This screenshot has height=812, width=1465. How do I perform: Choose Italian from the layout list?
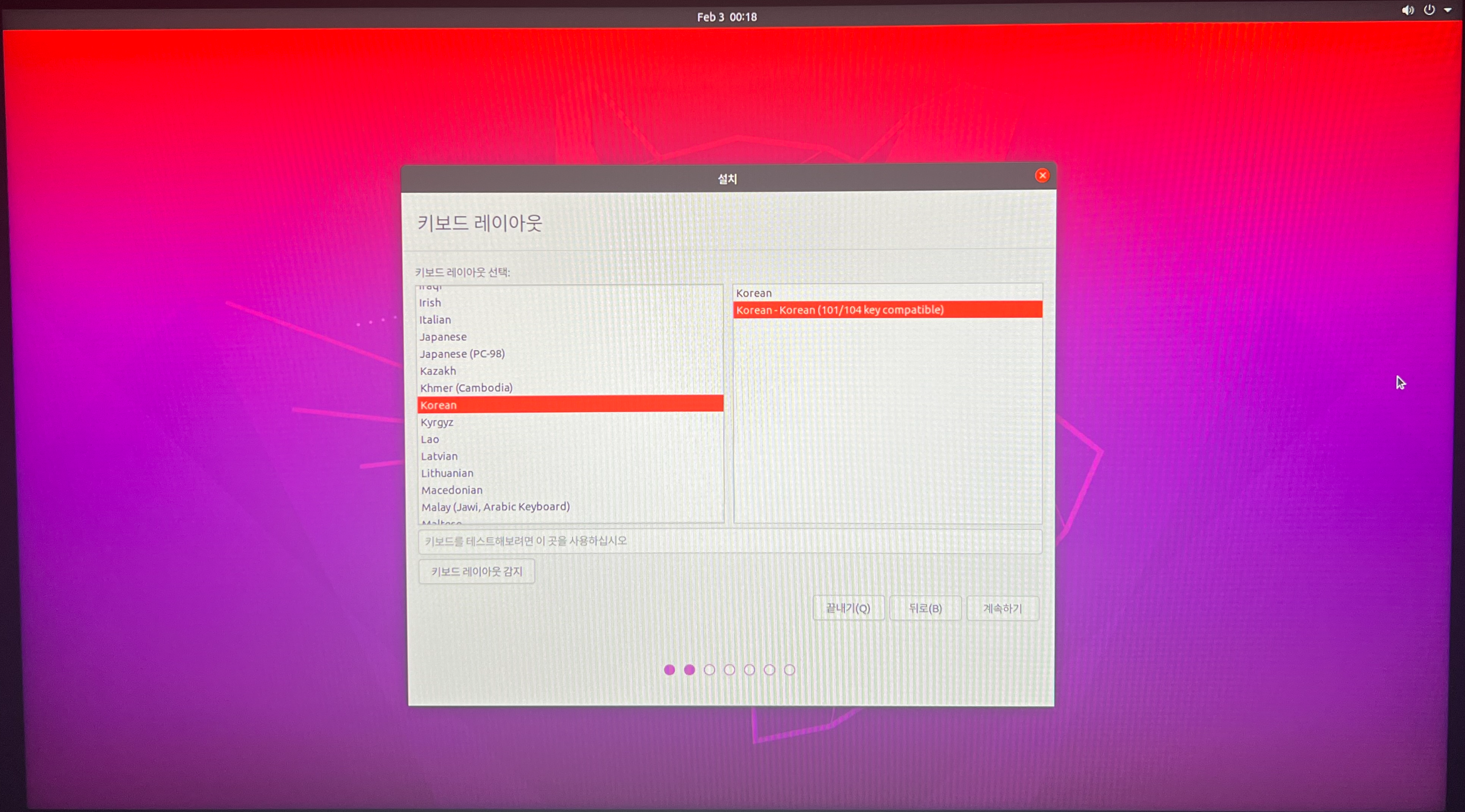435,320
